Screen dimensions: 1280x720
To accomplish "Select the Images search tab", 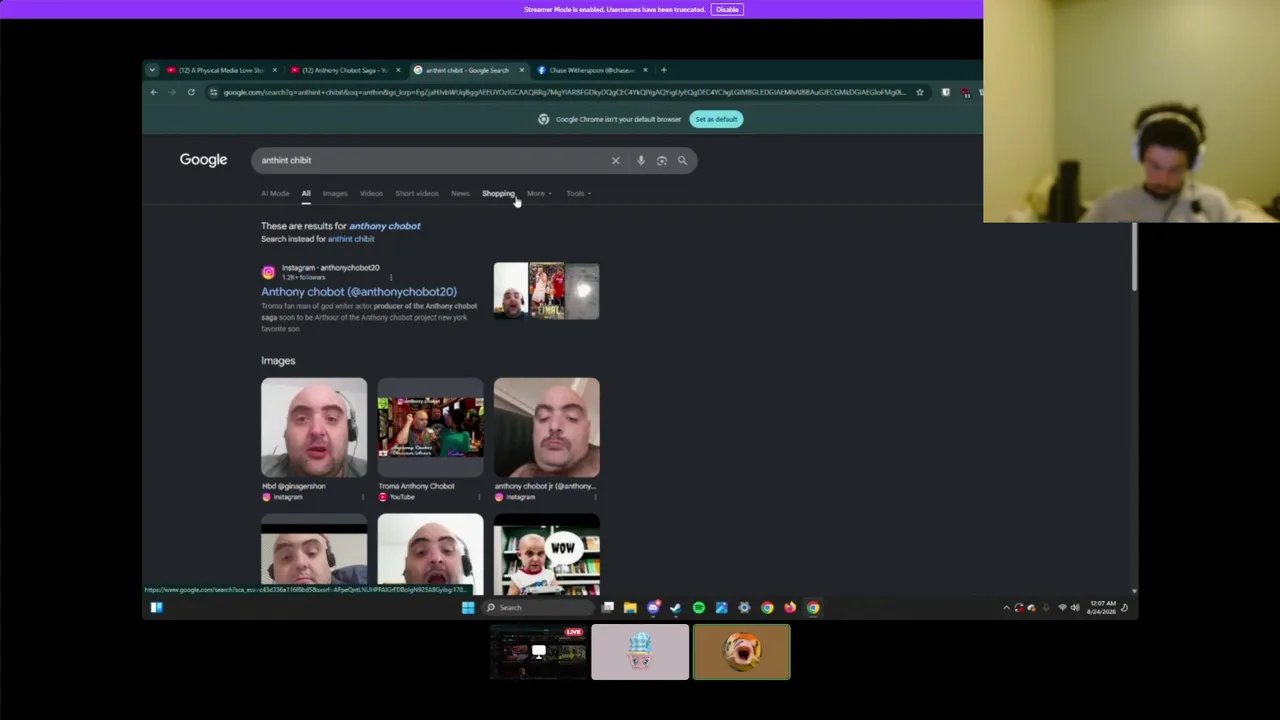I will pyautogui.click(x=334, y=193).
